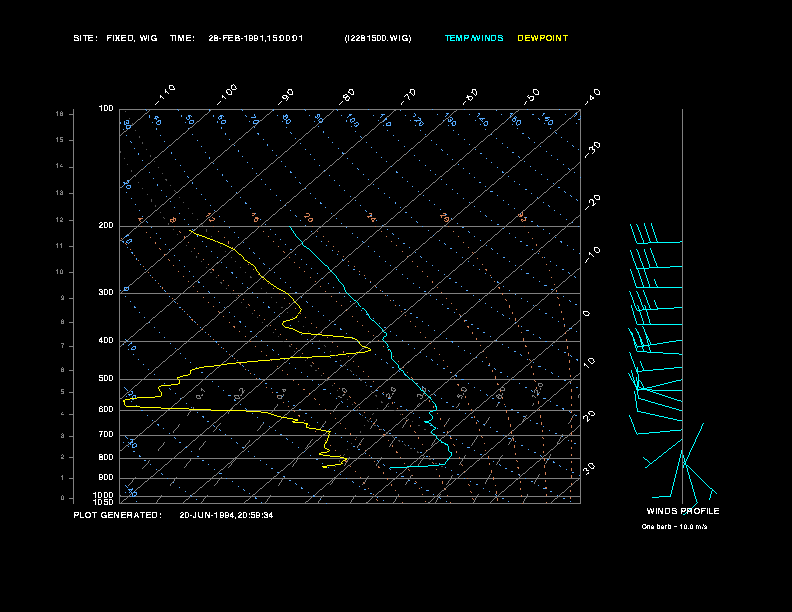The height and width of the screenshot is (612, 792).
Task: Click the 11 km height axis label
Action: 60,246
